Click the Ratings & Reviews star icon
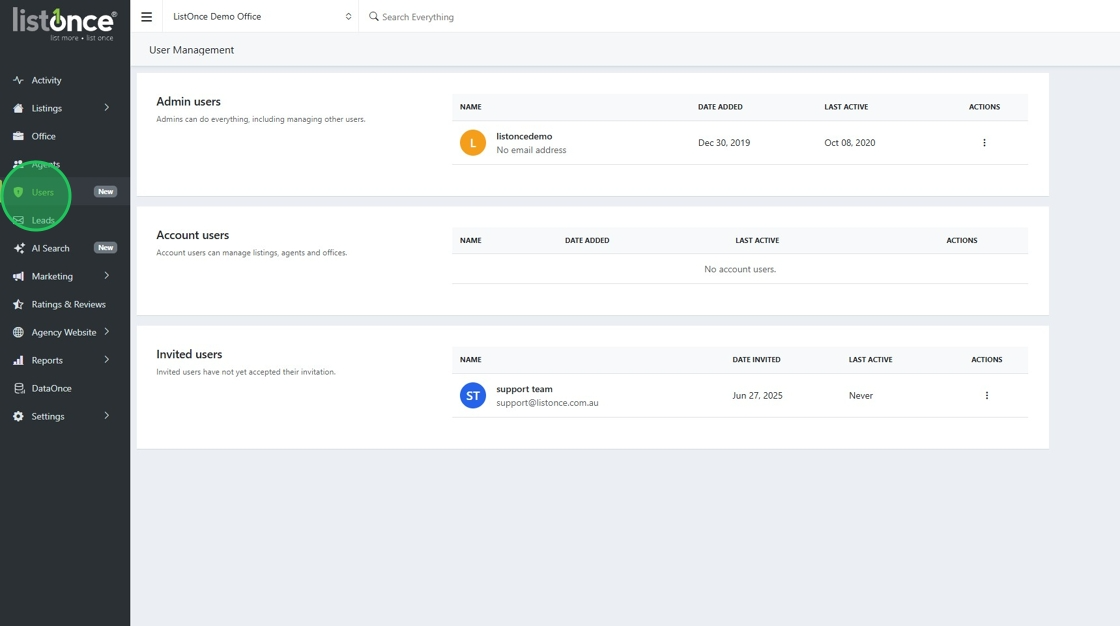Viewport: 1120px width, 626px height. tap(18, 304)
